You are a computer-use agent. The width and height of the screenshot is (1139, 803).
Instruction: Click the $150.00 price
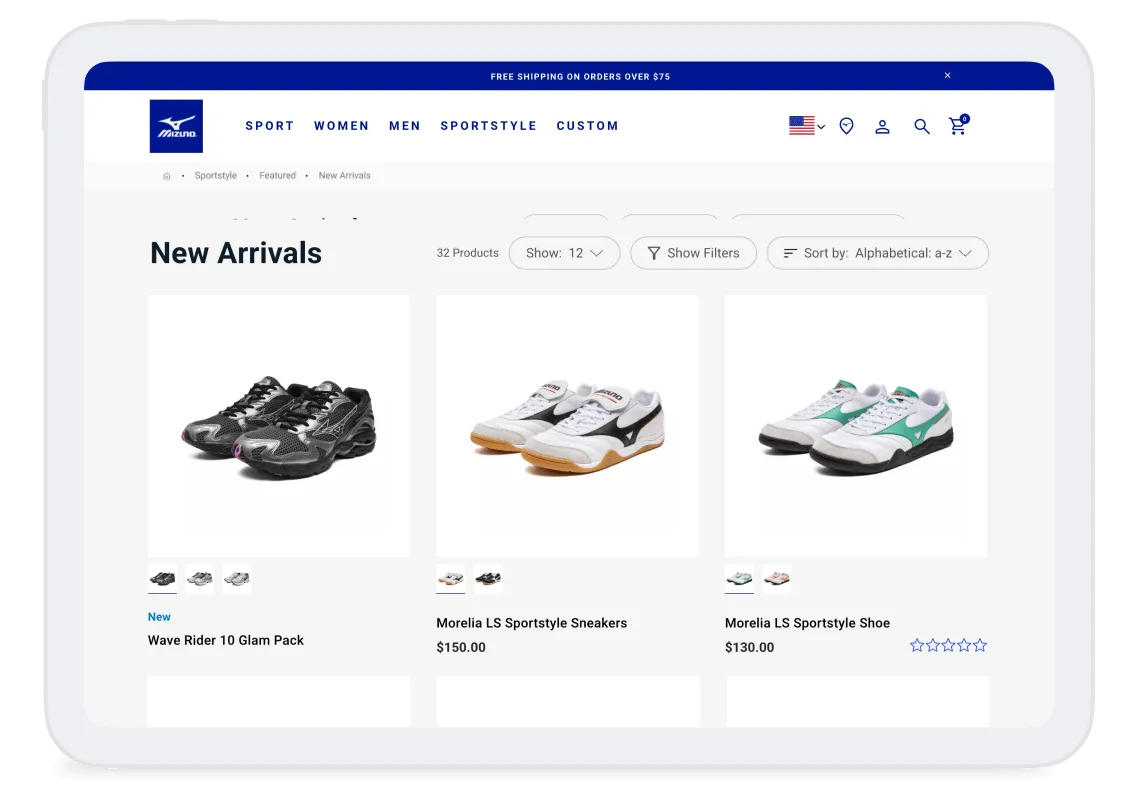461,647
